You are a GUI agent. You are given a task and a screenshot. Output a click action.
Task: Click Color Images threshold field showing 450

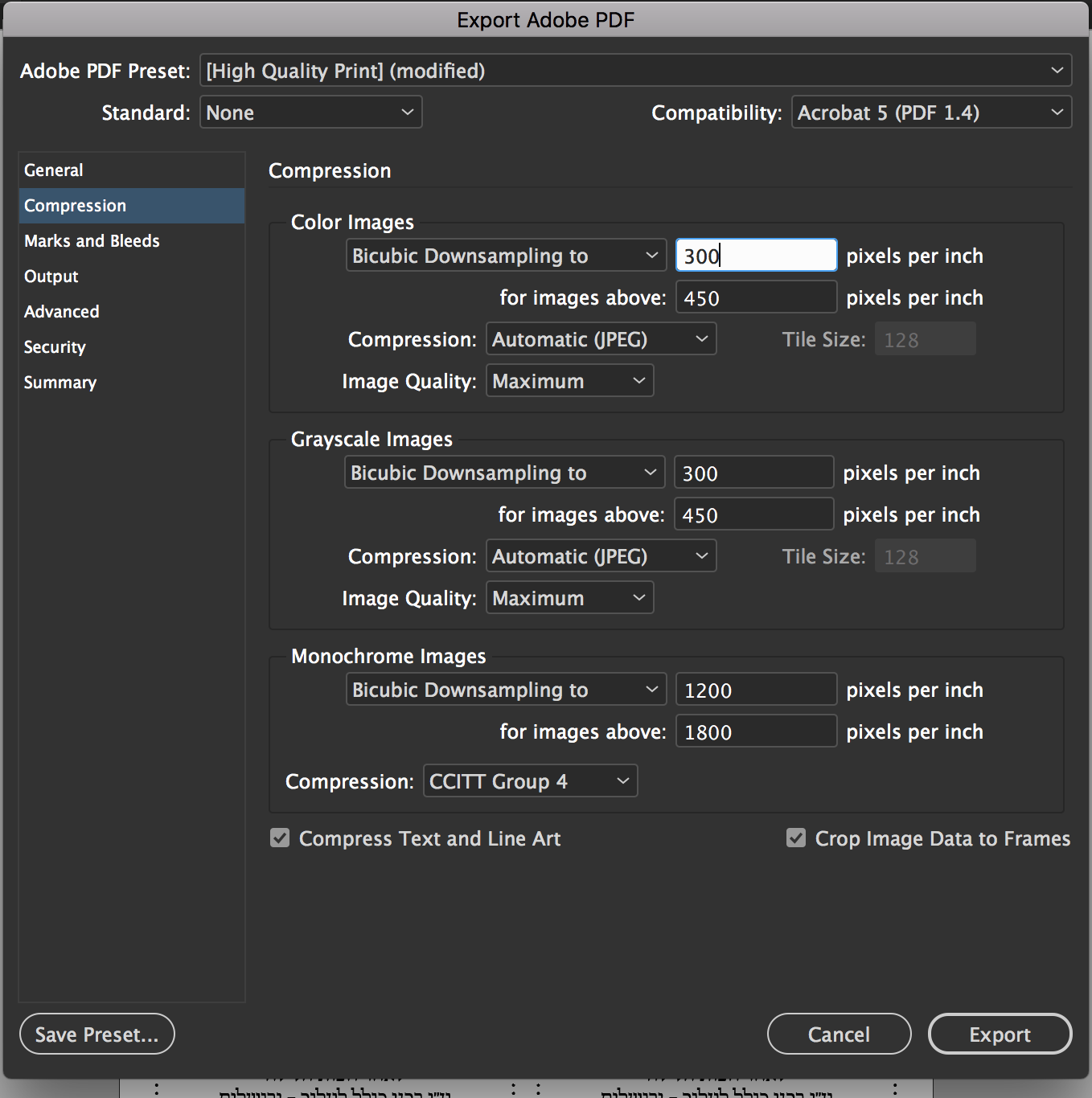756,297
